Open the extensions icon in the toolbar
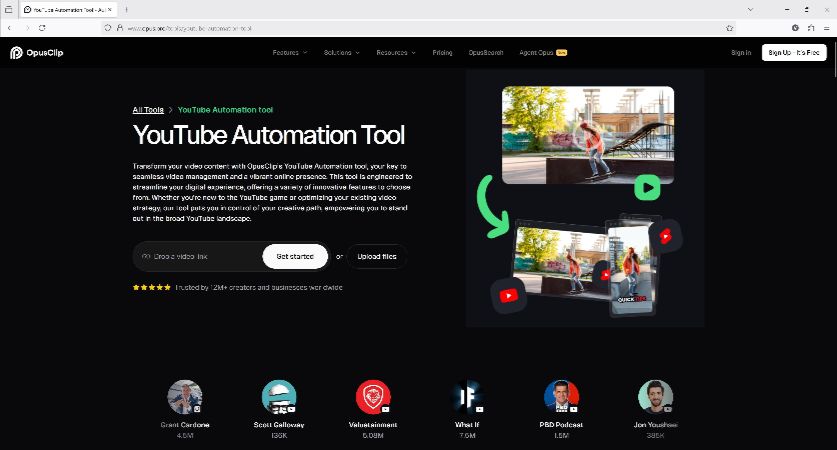Screen dimensions: 837x450 coord(811,28)
